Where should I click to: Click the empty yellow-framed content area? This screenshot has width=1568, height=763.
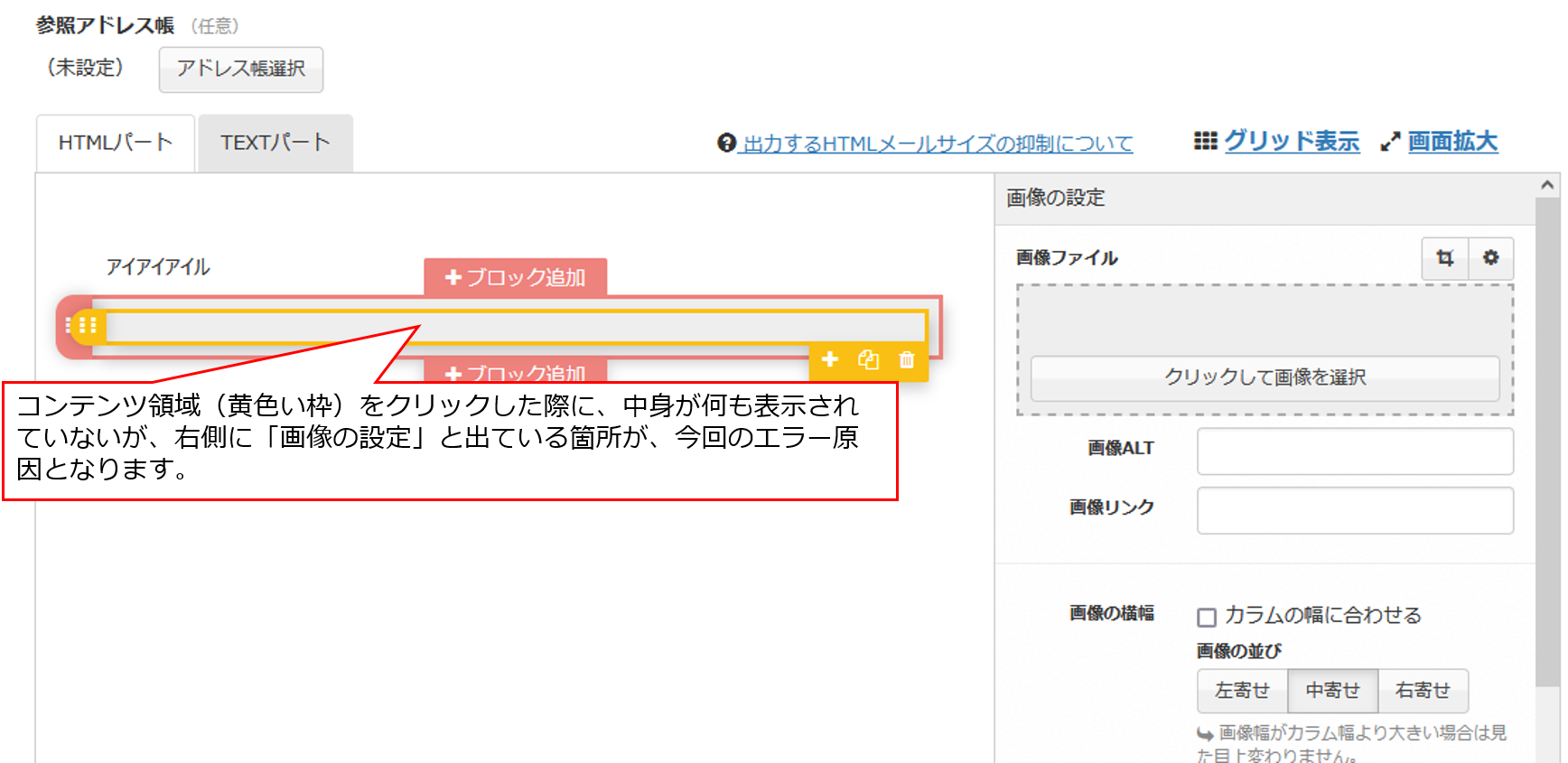click(515, 326)
